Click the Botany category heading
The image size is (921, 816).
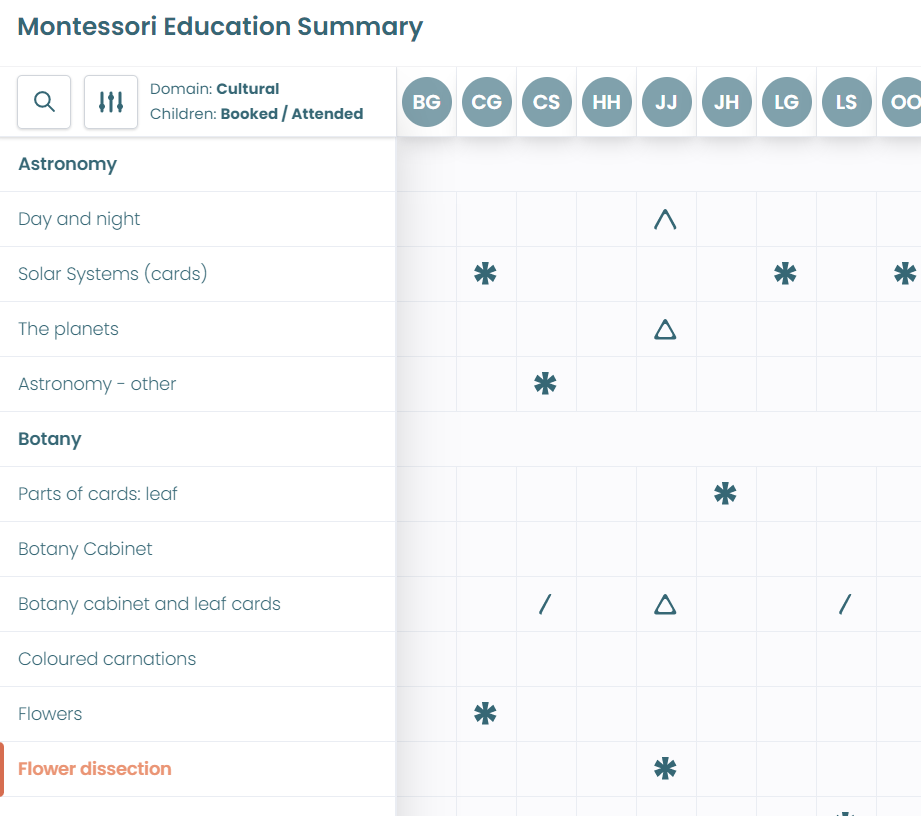tap(50, 439)
